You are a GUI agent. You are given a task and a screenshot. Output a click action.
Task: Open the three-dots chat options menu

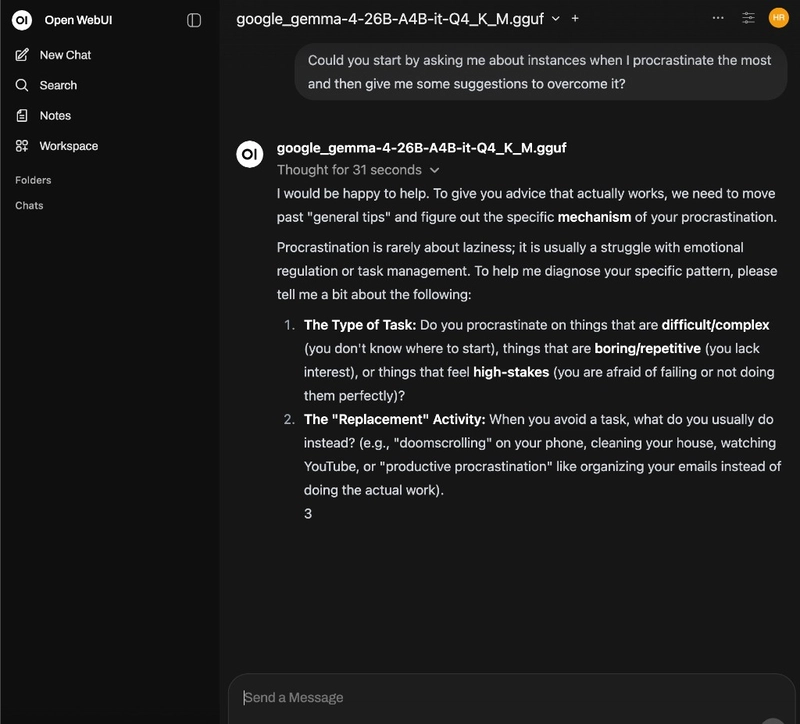click(x=718, y=18)
